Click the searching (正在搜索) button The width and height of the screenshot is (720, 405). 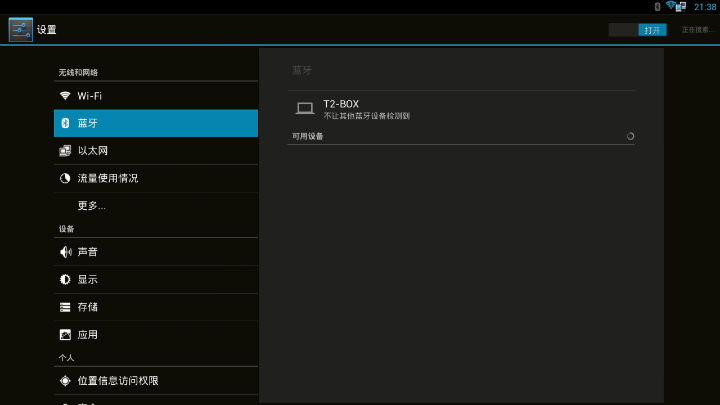(696, 30)
